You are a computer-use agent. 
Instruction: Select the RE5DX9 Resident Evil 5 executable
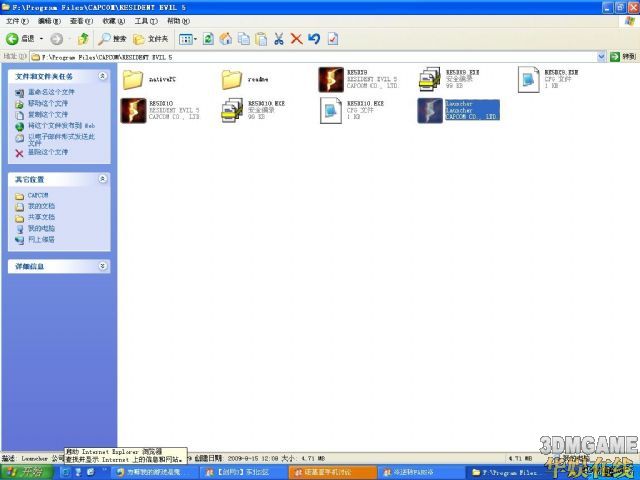click(358, 79)
